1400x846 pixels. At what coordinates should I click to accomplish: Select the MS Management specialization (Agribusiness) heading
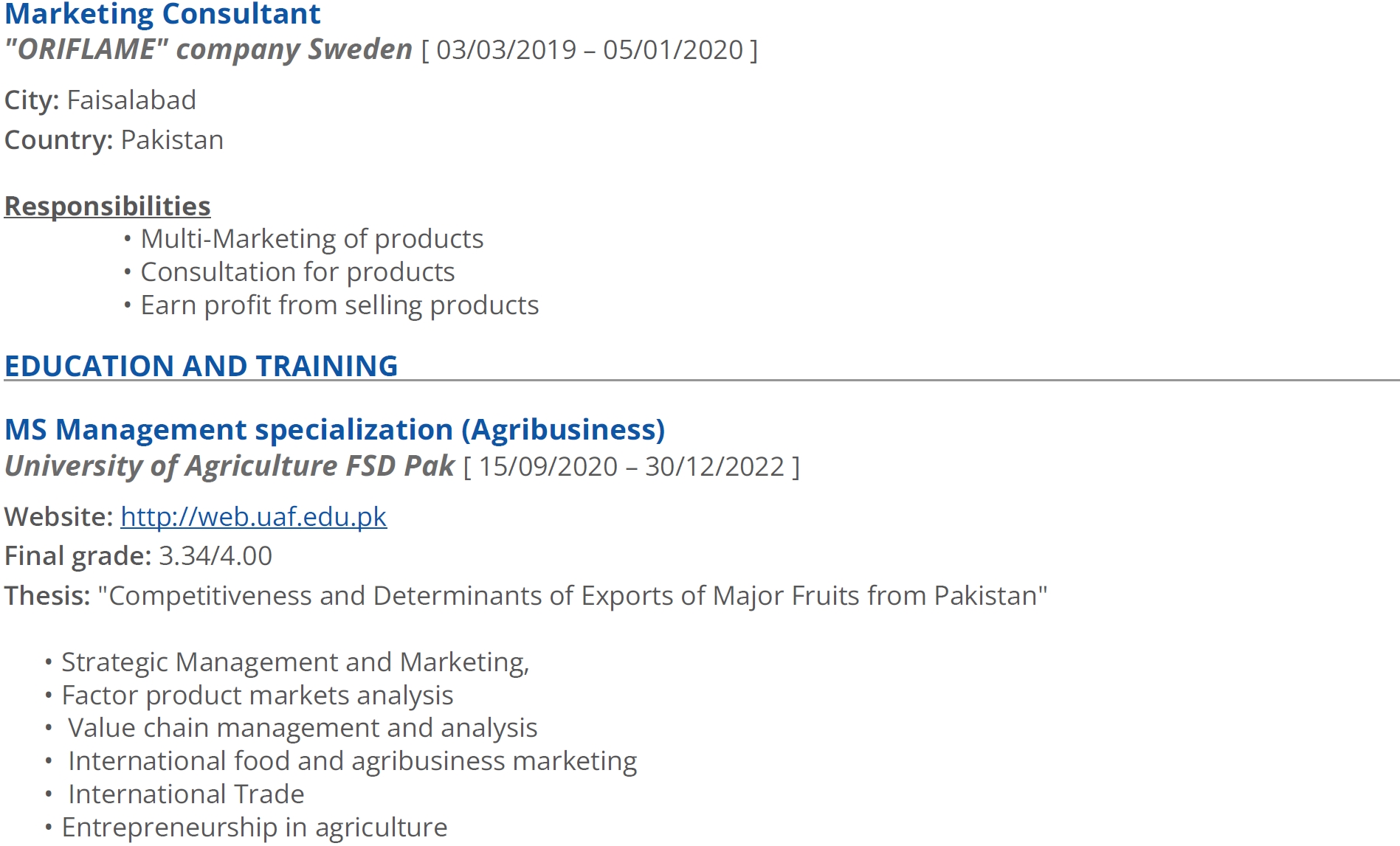[334, 430]
